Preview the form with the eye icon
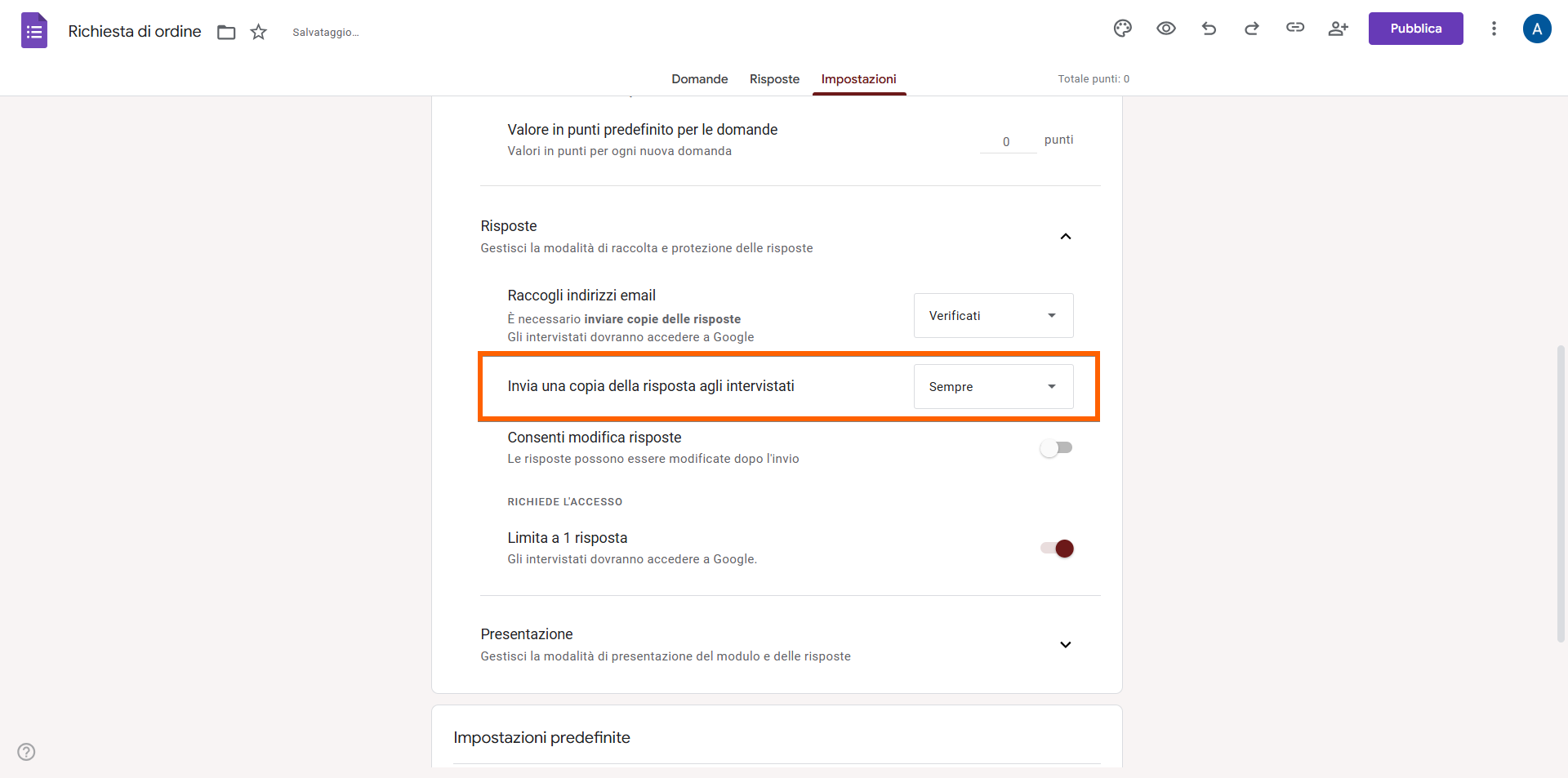 pos(1166,29)
